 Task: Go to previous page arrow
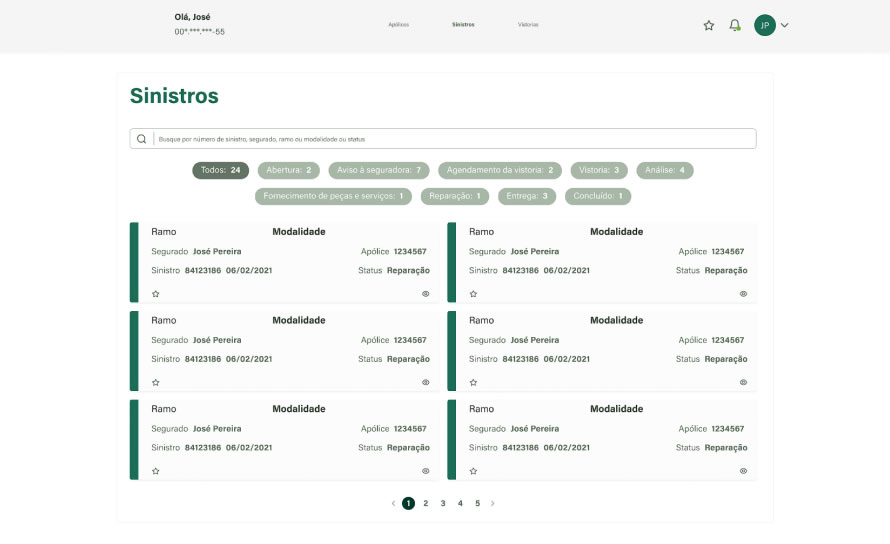393,503
